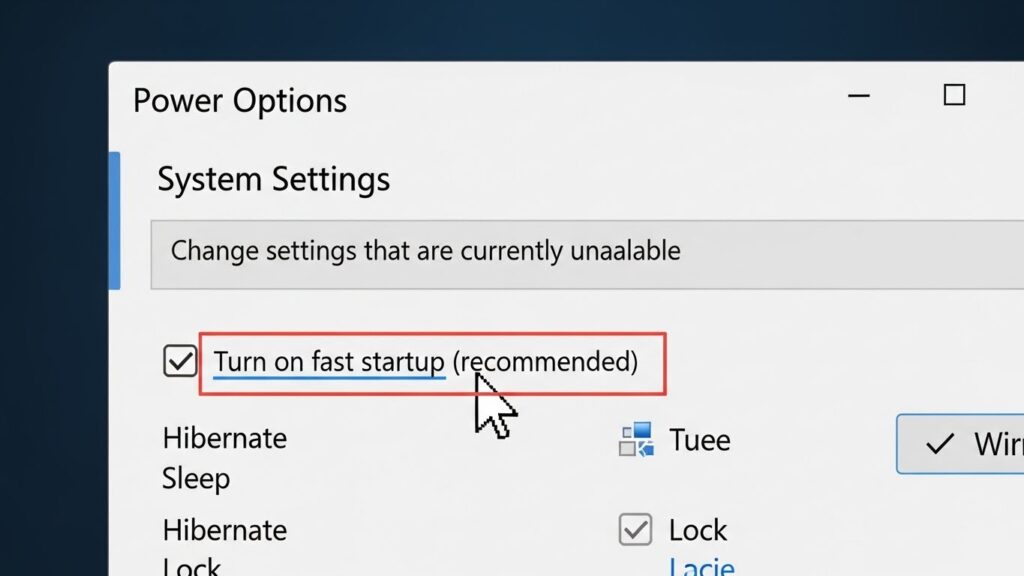Image resolution: width=1024 pixels, height=576 pixels.
Task: Maximize the Power Options window
Action: coord(954,95)
